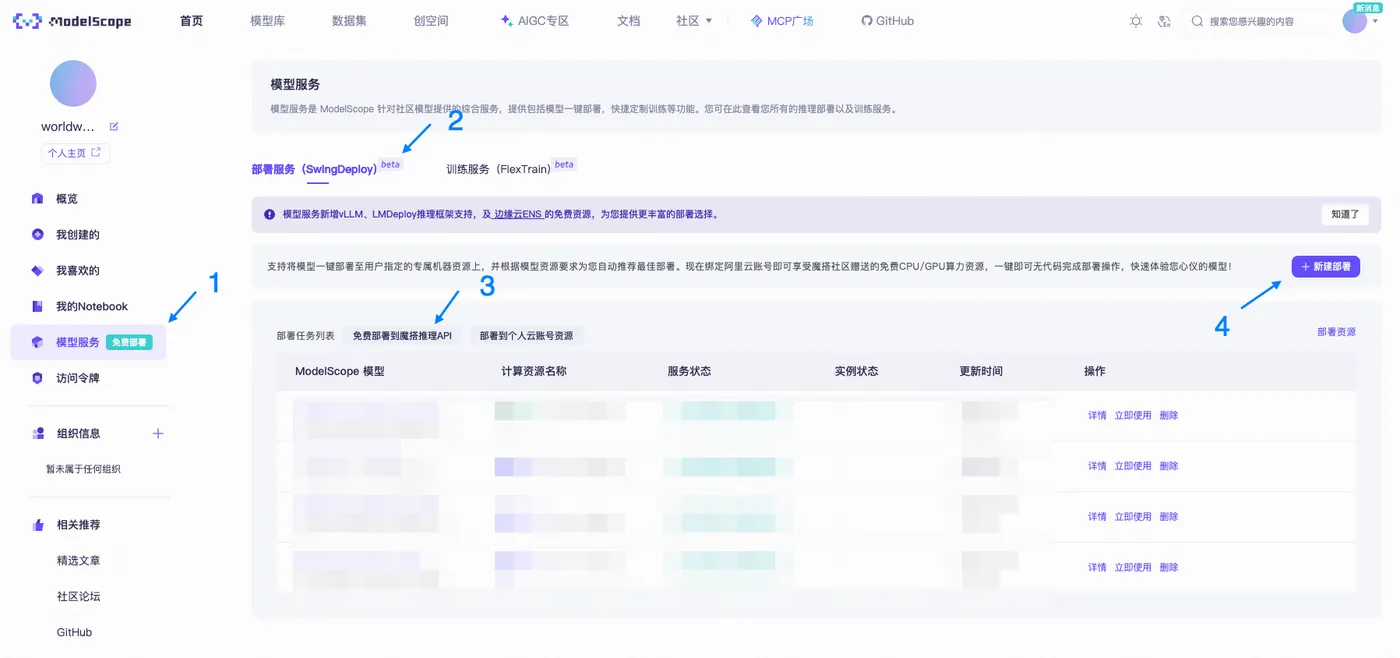
Task: Click the edit icon beside the username
Action: (x=114, y=127)
